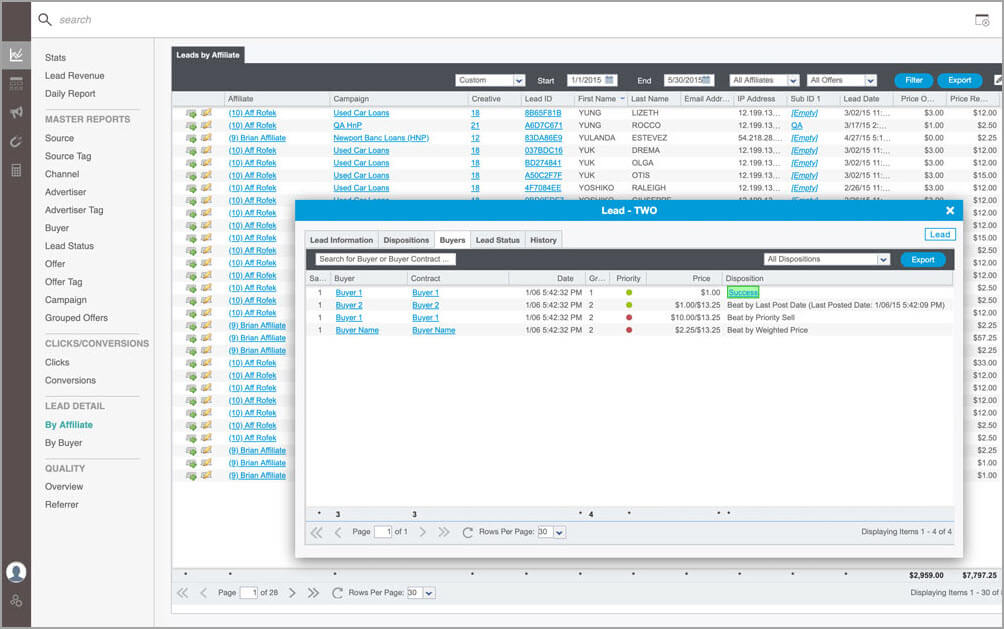Image resolution: width=1004 pixels, height=629 pixels.
Task: Switch to the Lead Status tab
Action: 497,240
